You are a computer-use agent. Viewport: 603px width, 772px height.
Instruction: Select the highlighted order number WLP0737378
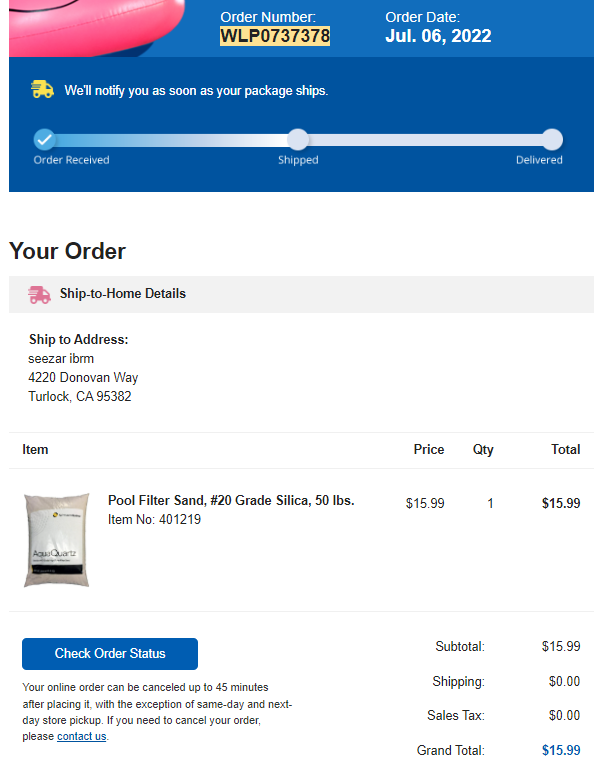click(x=275, y=36)
